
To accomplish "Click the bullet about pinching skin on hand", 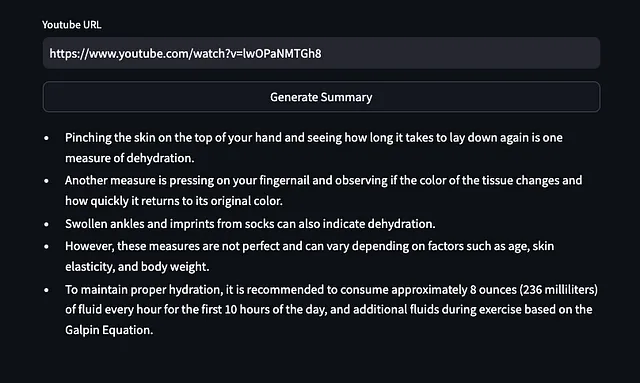I will (x=313, y=148).
